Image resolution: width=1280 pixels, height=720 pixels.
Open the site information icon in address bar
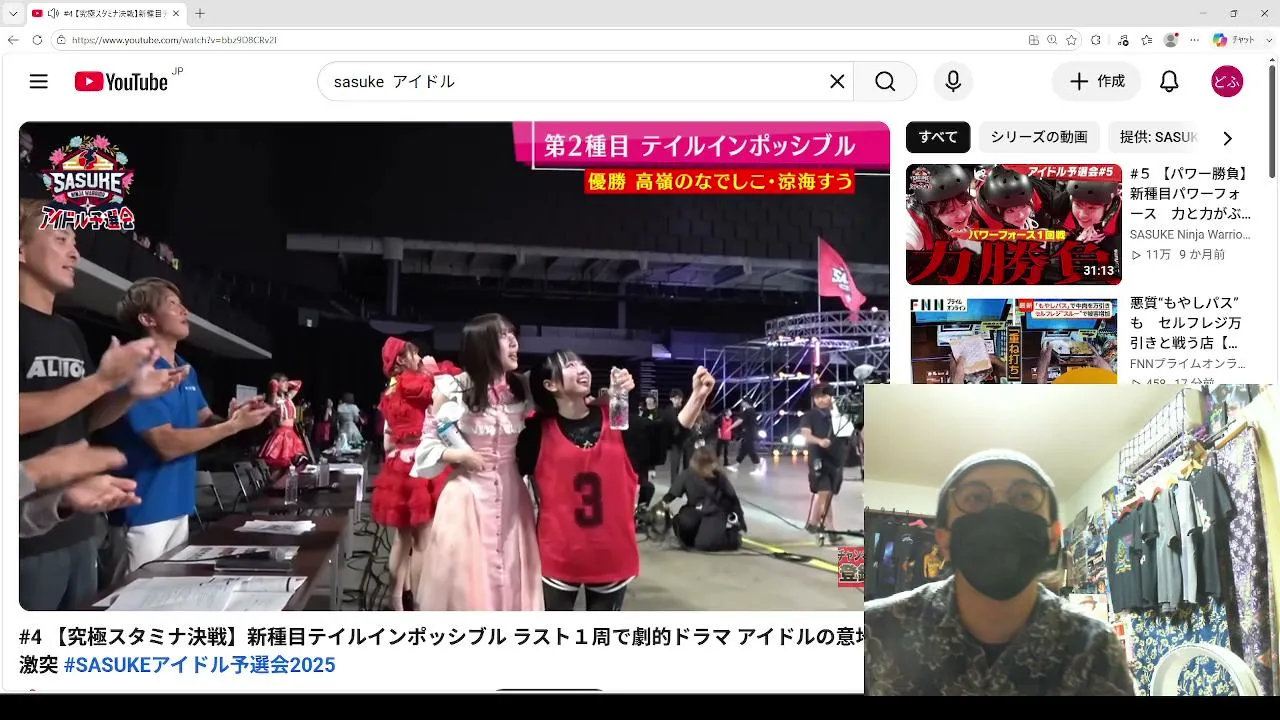pyautogui.click(x=61, y=40)
